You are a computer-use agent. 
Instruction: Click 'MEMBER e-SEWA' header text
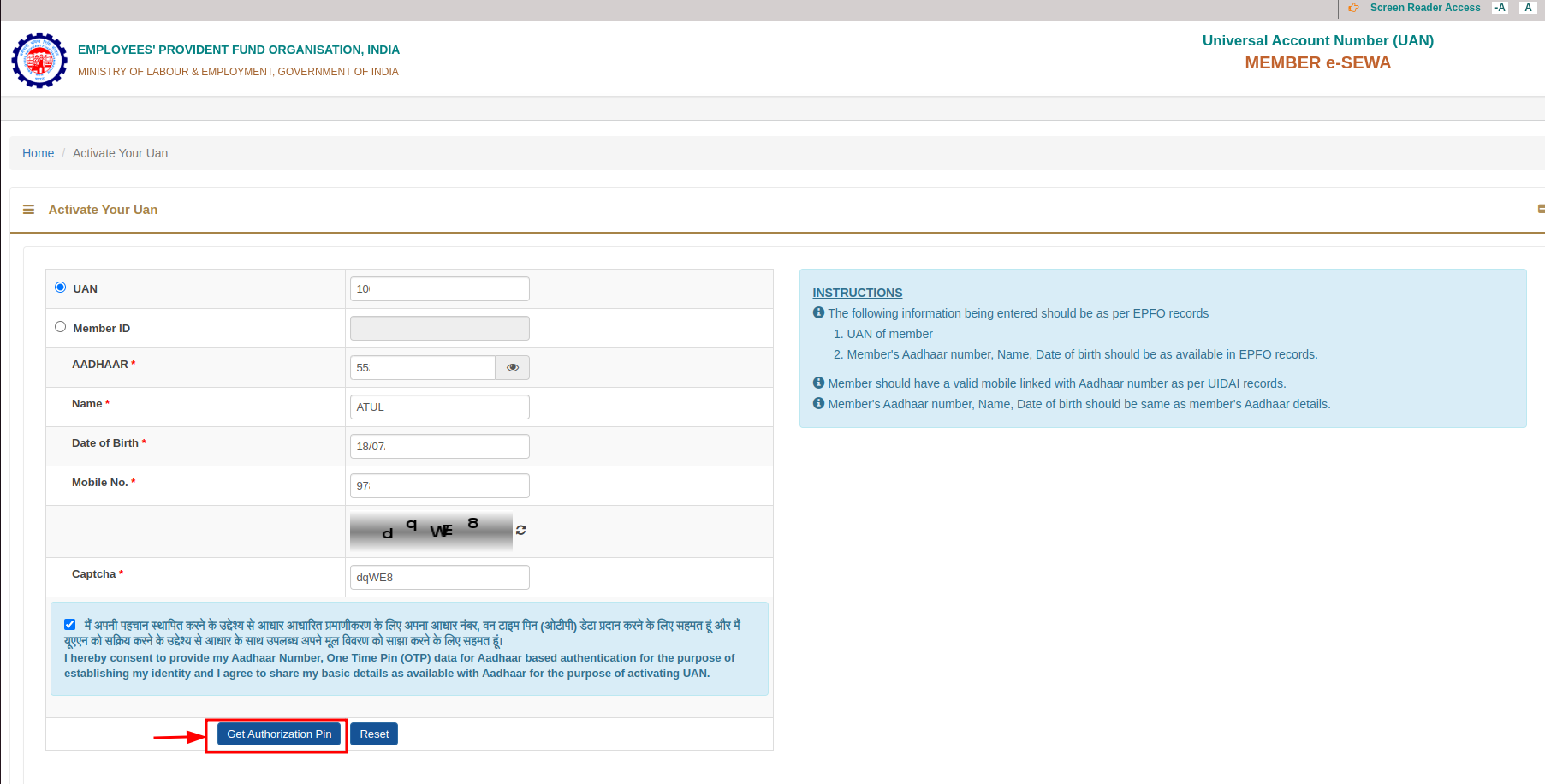1317,62
